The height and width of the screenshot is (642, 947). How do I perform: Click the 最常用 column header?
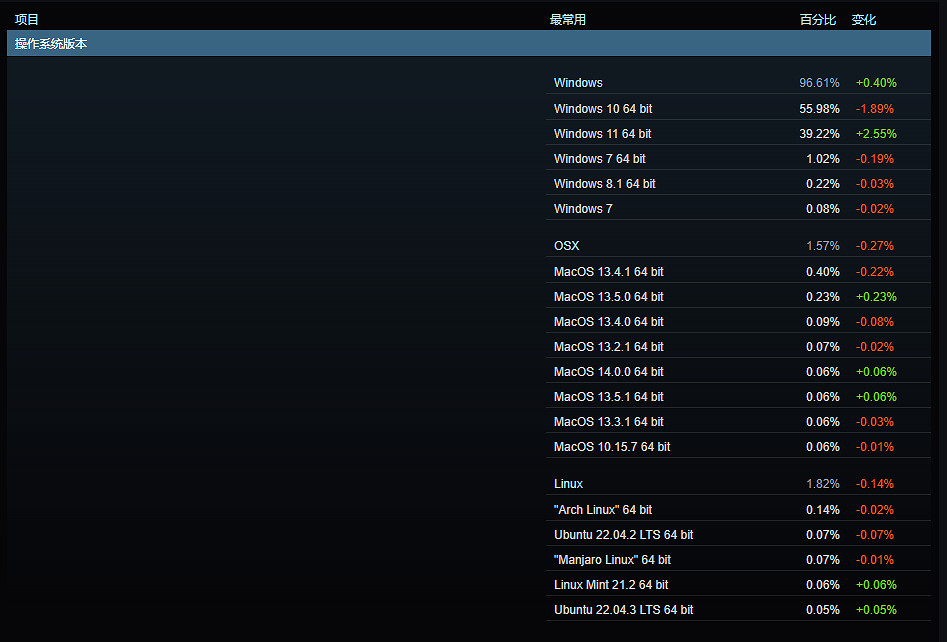(568, 19)
